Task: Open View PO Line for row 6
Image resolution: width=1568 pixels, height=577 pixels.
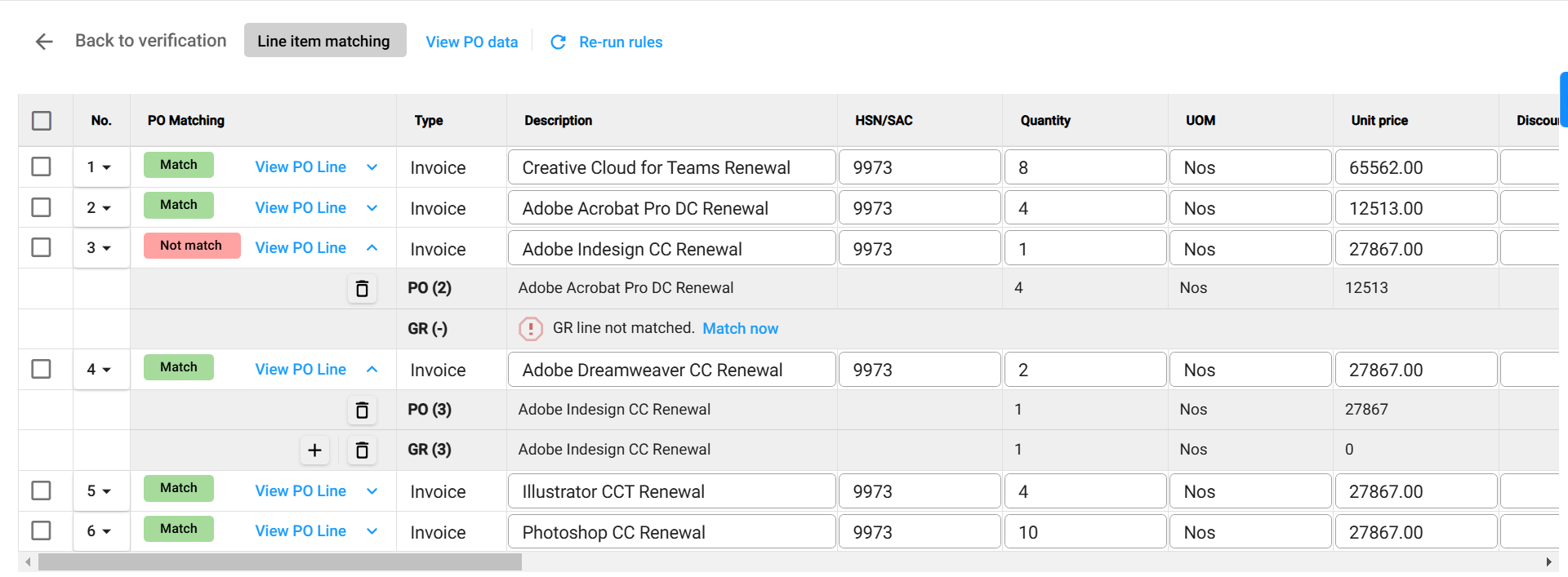Action: point(301,530)
